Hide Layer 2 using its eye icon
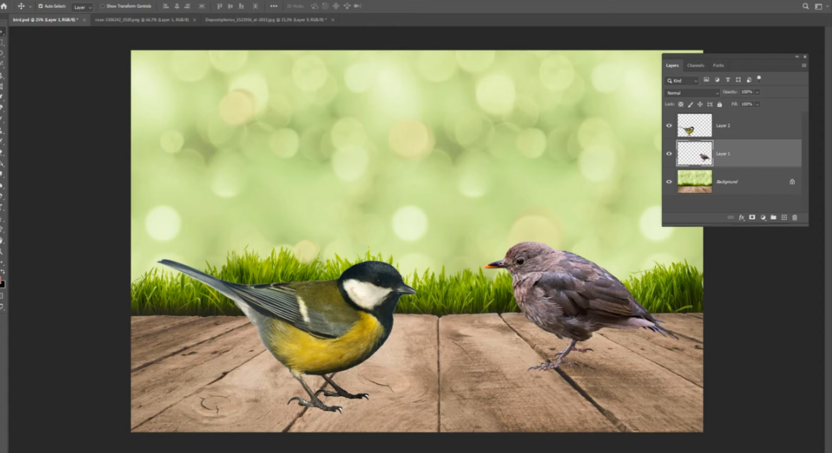Image resolution: width=832 pixels, height=453 pixels. click(x=669, y=126)
